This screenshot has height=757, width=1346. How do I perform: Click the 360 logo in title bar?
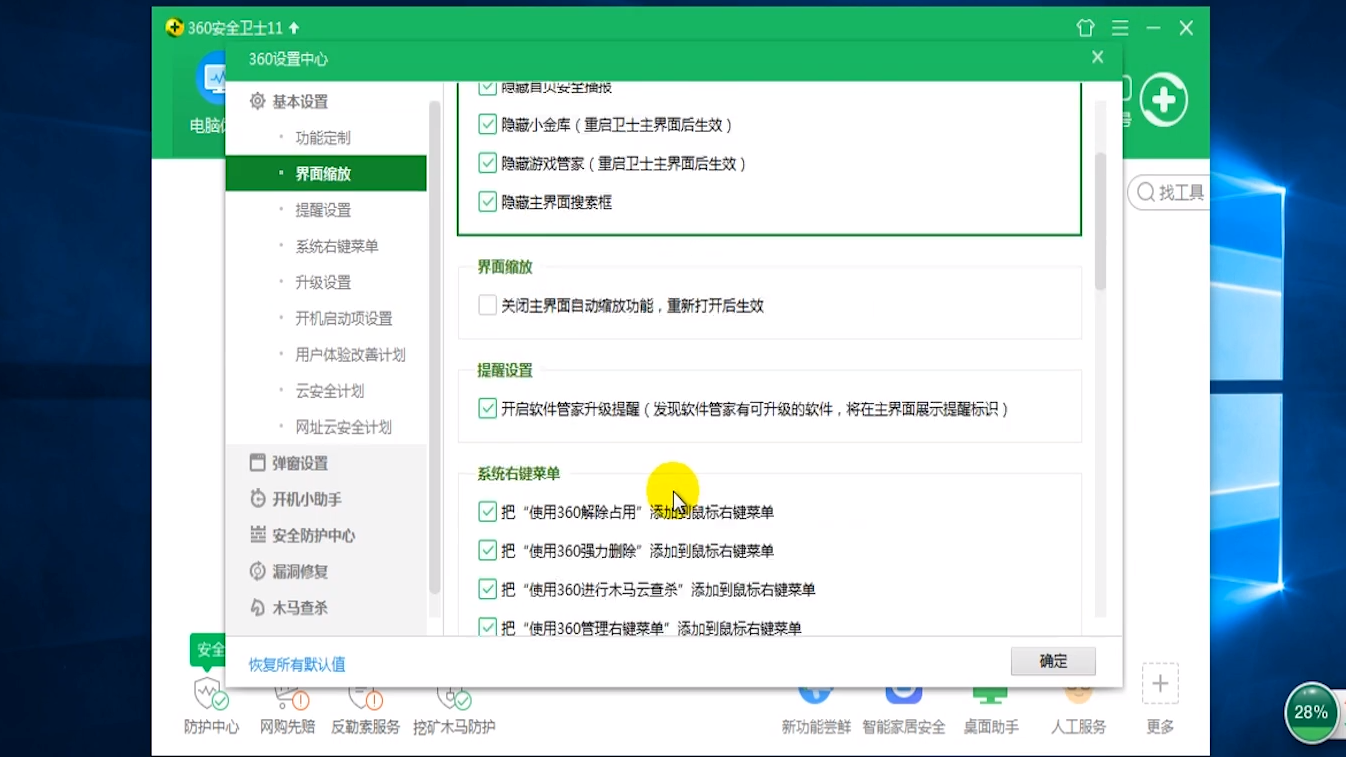click(175, 28)
